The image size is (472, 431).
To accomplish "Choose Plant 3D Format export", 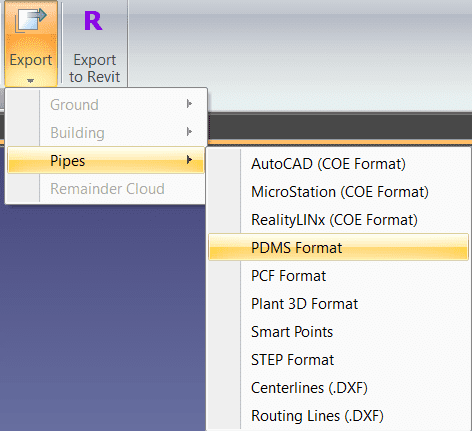I will tap(338, 304).
